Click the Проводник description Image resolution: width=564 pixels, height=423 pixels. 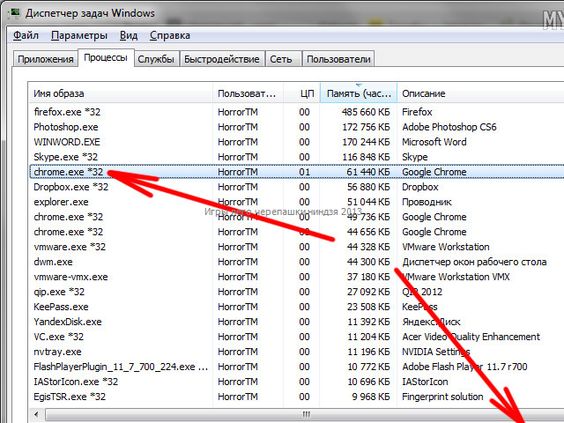pyautogui.click(x=427, y=202)
